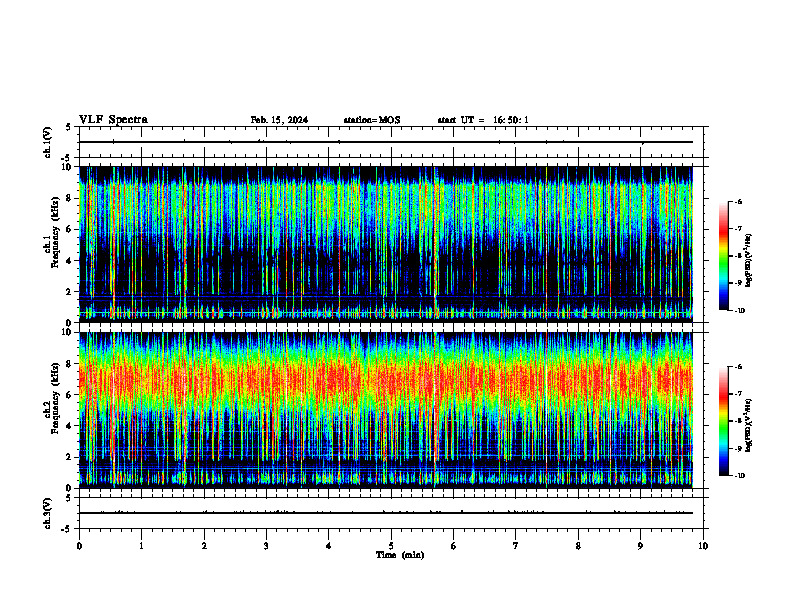Click the ch.1 spectrogram color scale bar

pyautogui.click(x=724, y=256)
